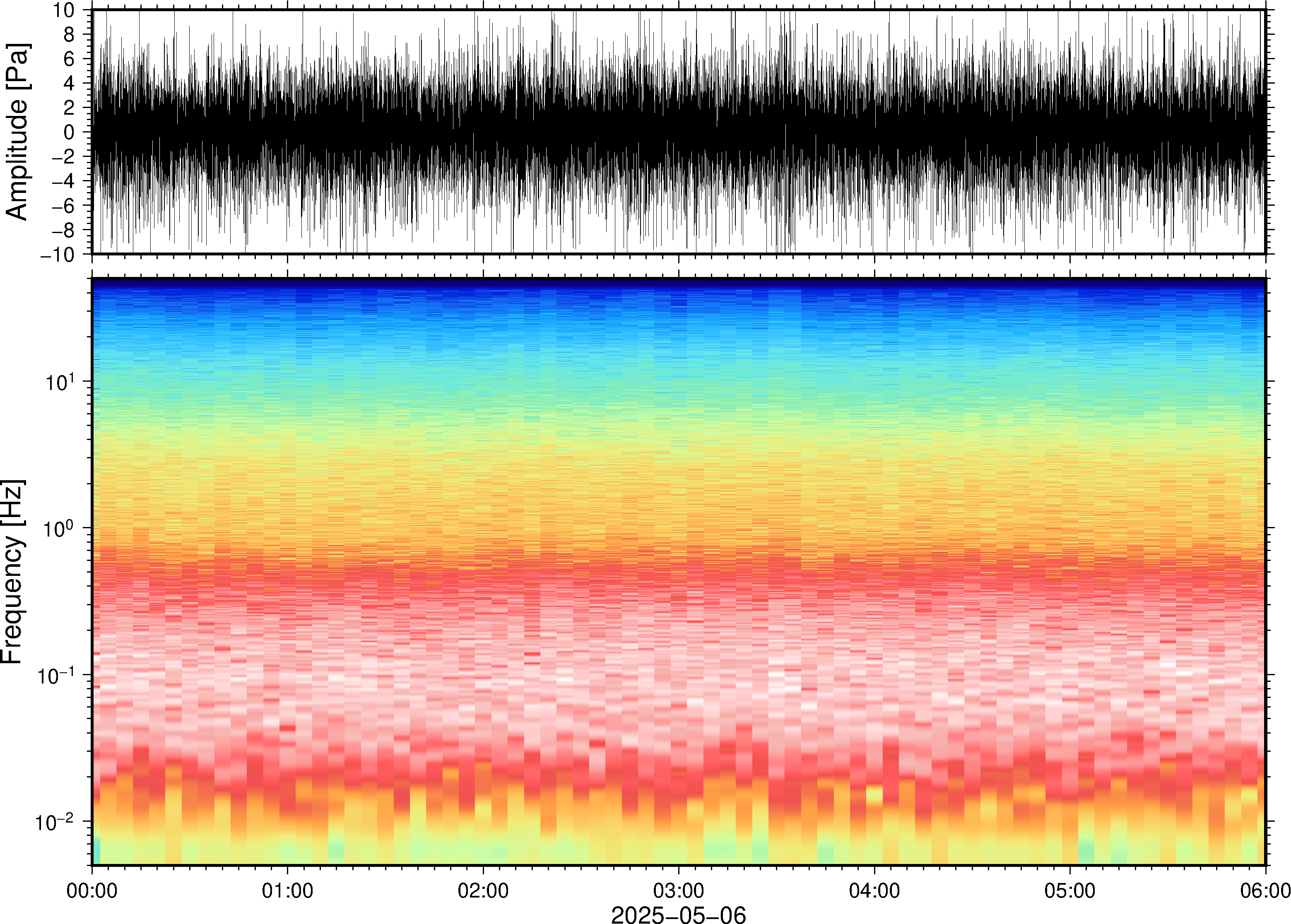Select the 04:00 time tick label
1291x924 pixels.
tap(874, 890)
